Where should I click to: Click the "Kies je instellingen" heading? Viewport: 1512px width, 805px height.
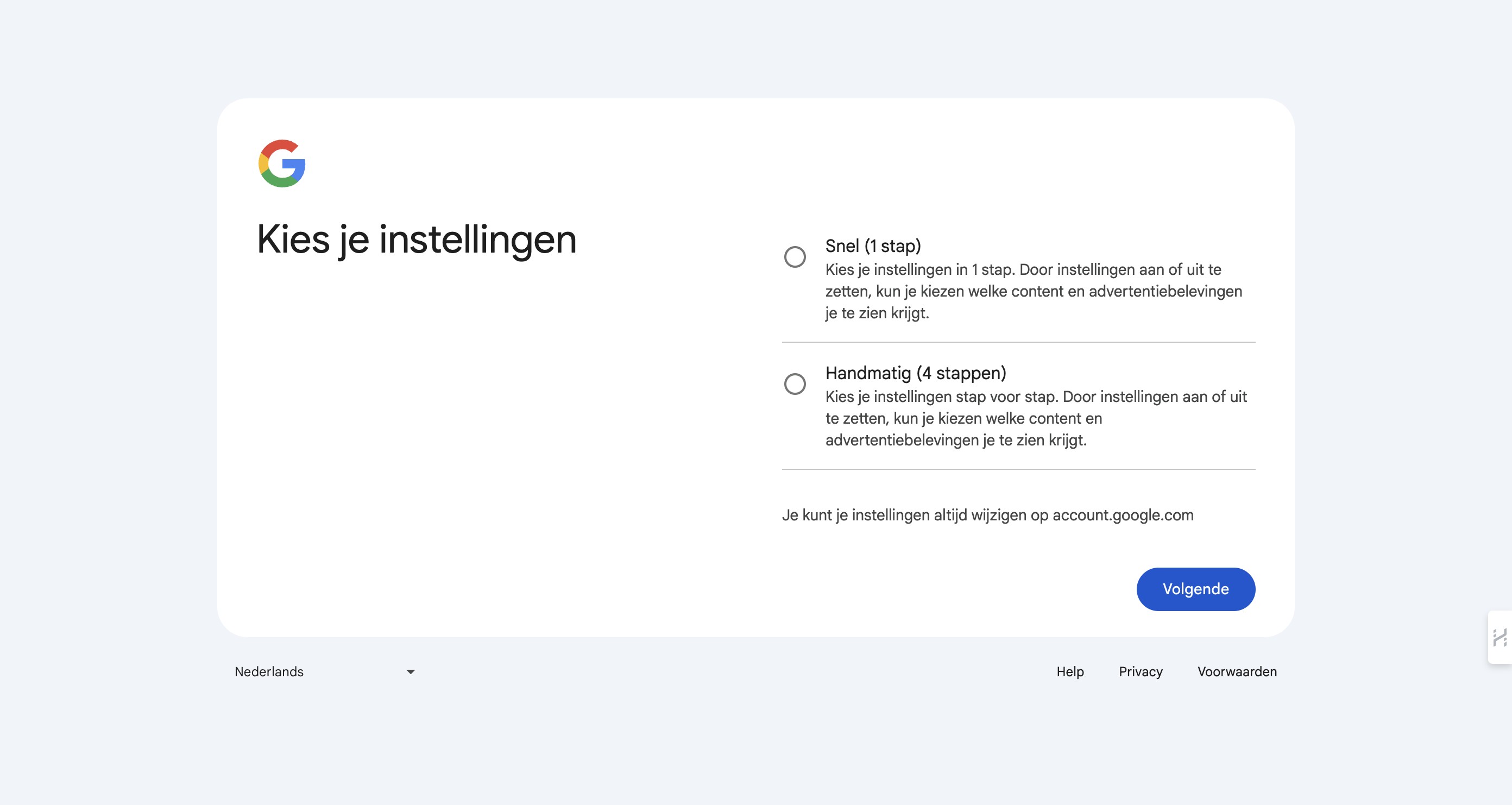[416, 240]
